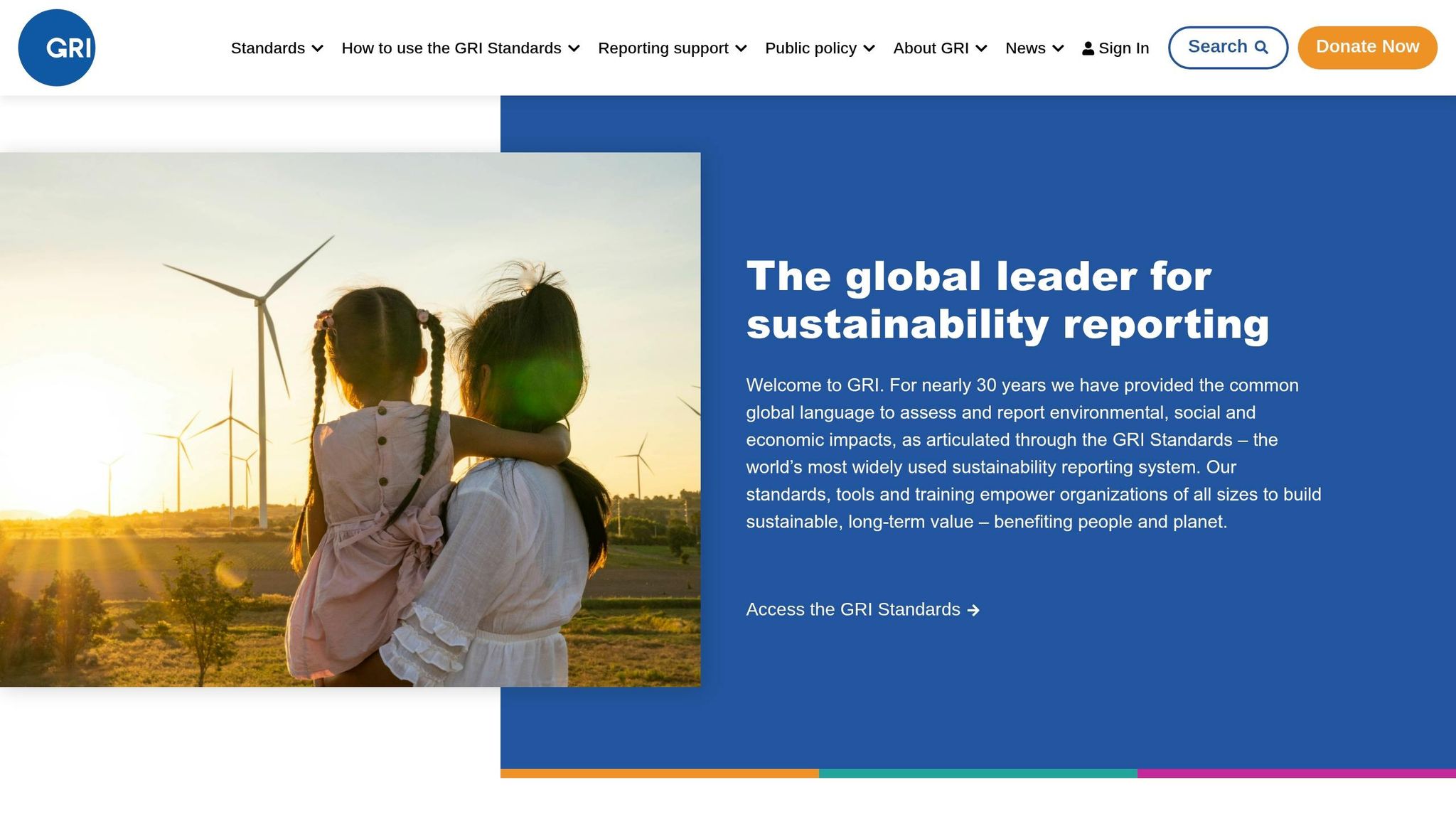The width and height of the screenshot is (1456, 819).
Task: Click the arrow icon after Access the GRI Standards
Action: click(973, 610)
